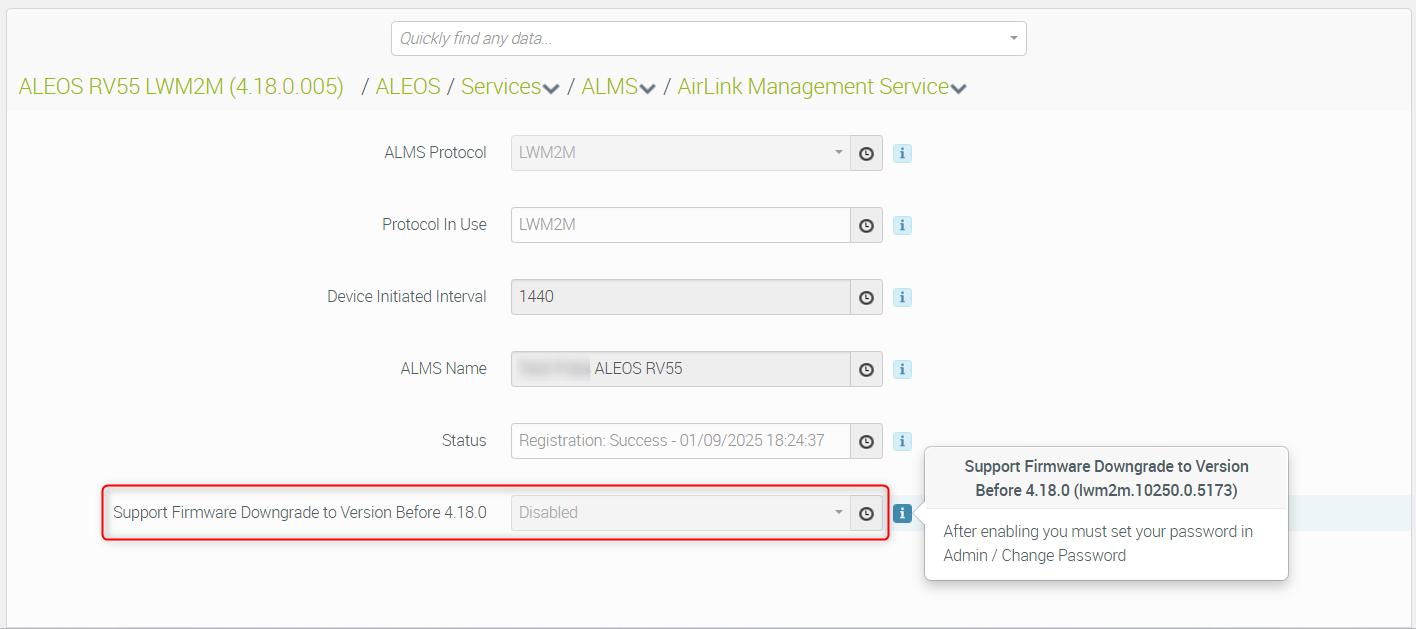Click highlighted info icon for Firmware Downgrade
This screenshot has height=629, width=1416.
pos(902,513)
